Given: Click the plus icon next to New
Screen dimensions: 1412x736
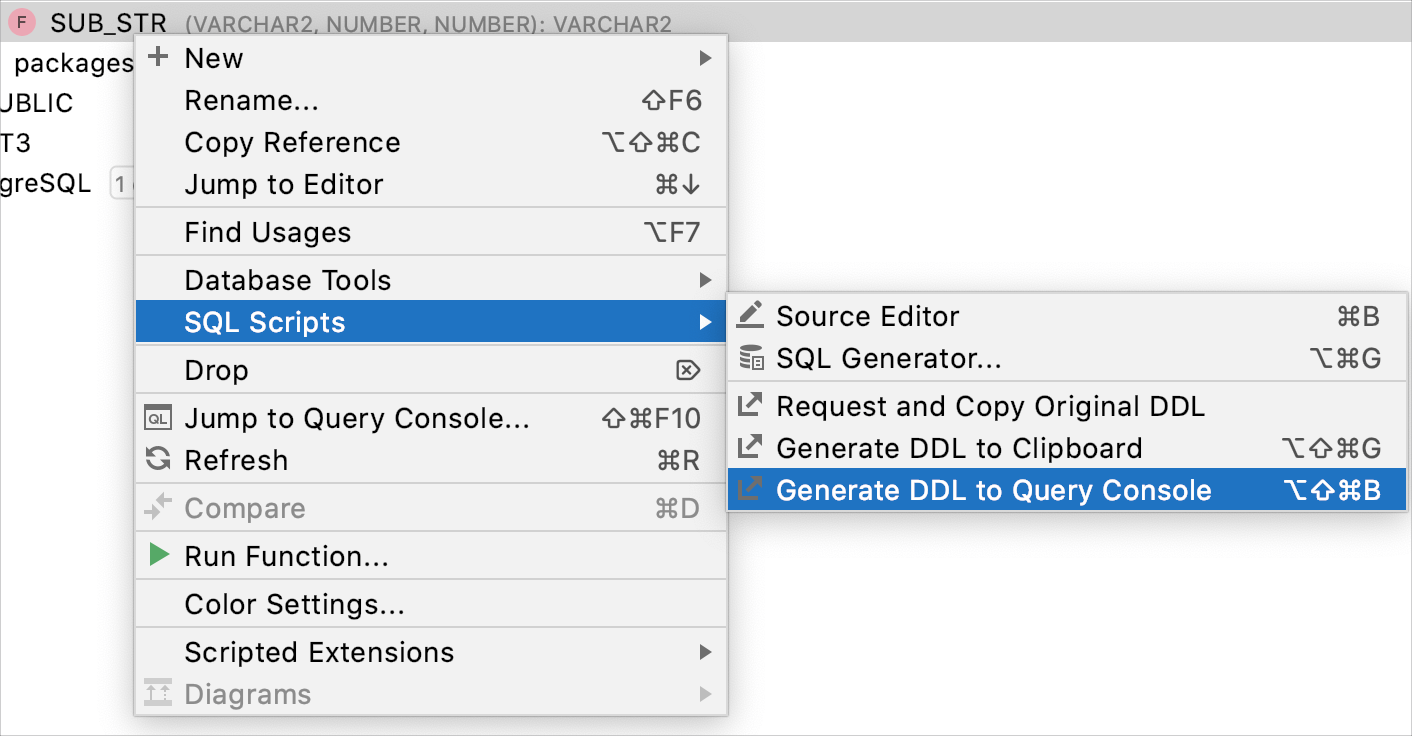Looking at the screenshot, I should pyautogui.click(x=159, y=57).
